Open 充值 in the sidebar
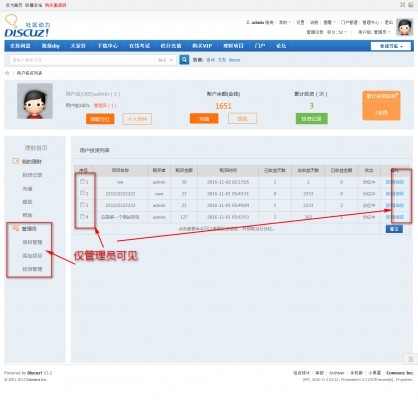The image size is (418, 400). [x=27, y=188]
